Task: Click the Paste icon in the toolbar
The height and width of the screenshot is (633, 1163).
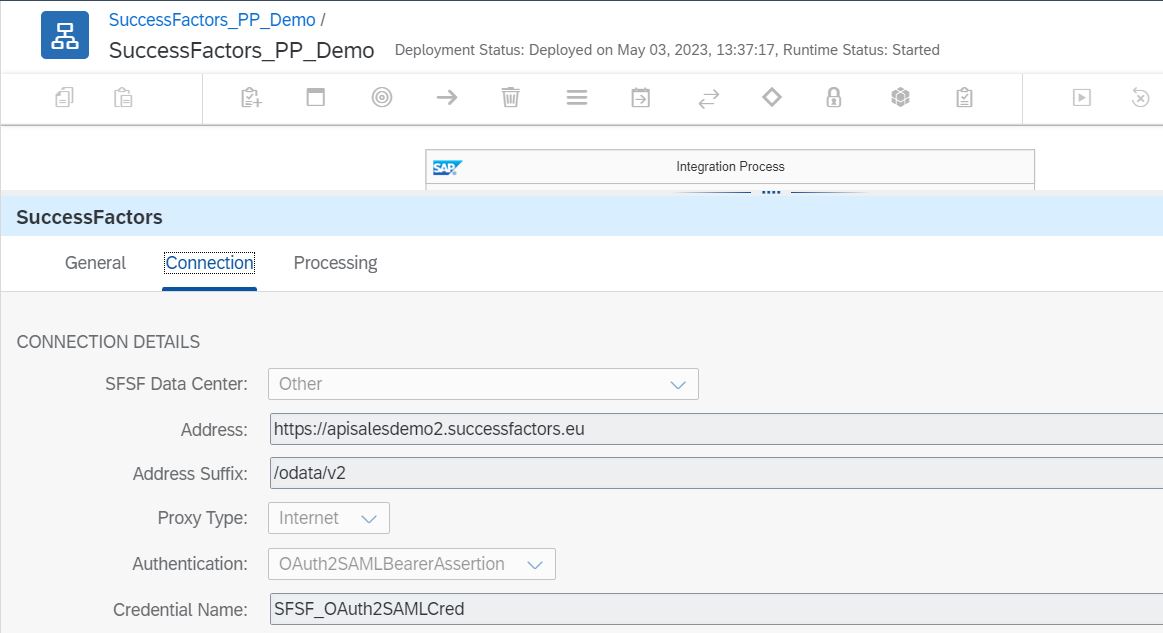Action: pyautogui.click(x=123, y=97)
